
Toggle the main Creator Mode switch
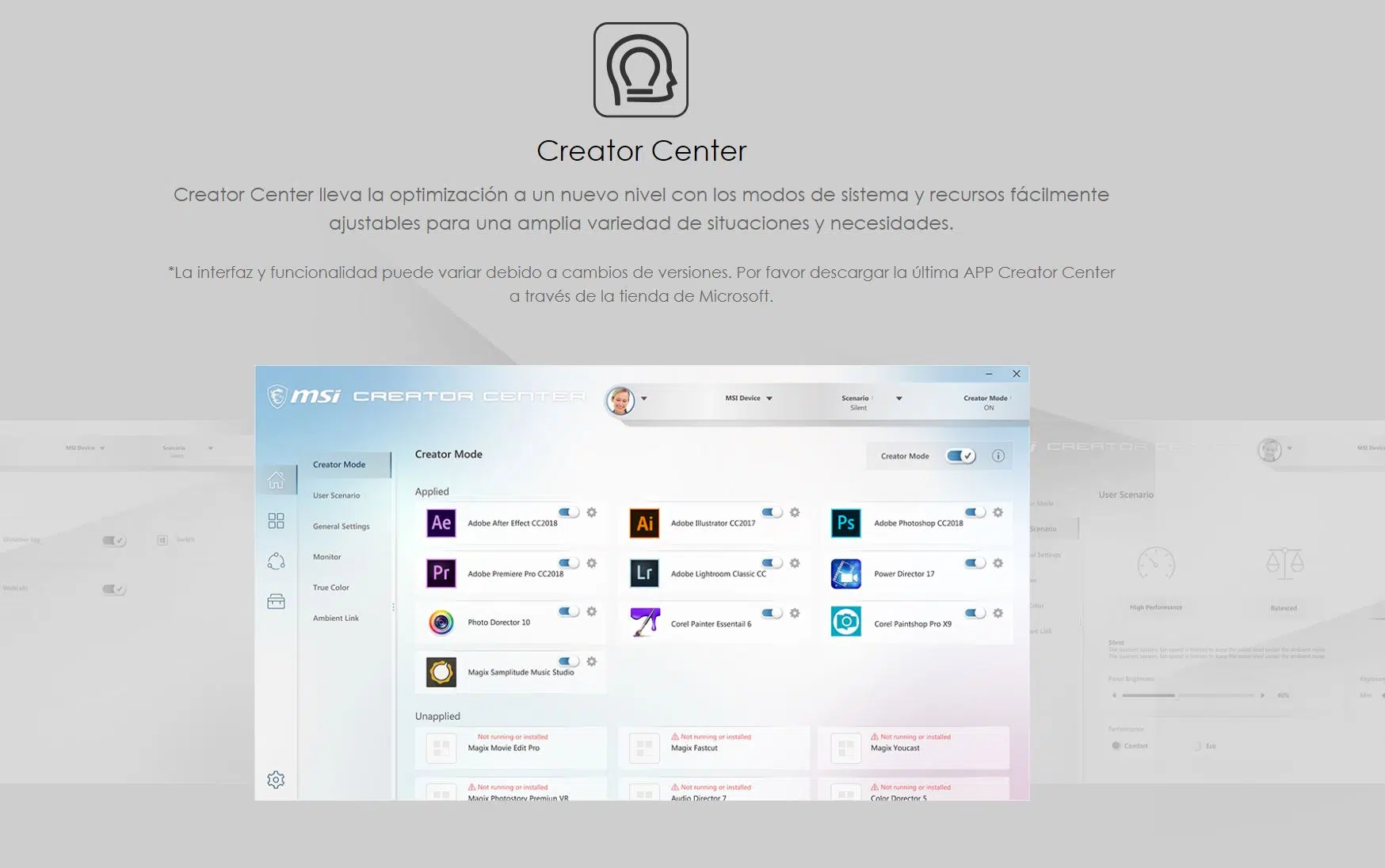[x=961, y=455]
